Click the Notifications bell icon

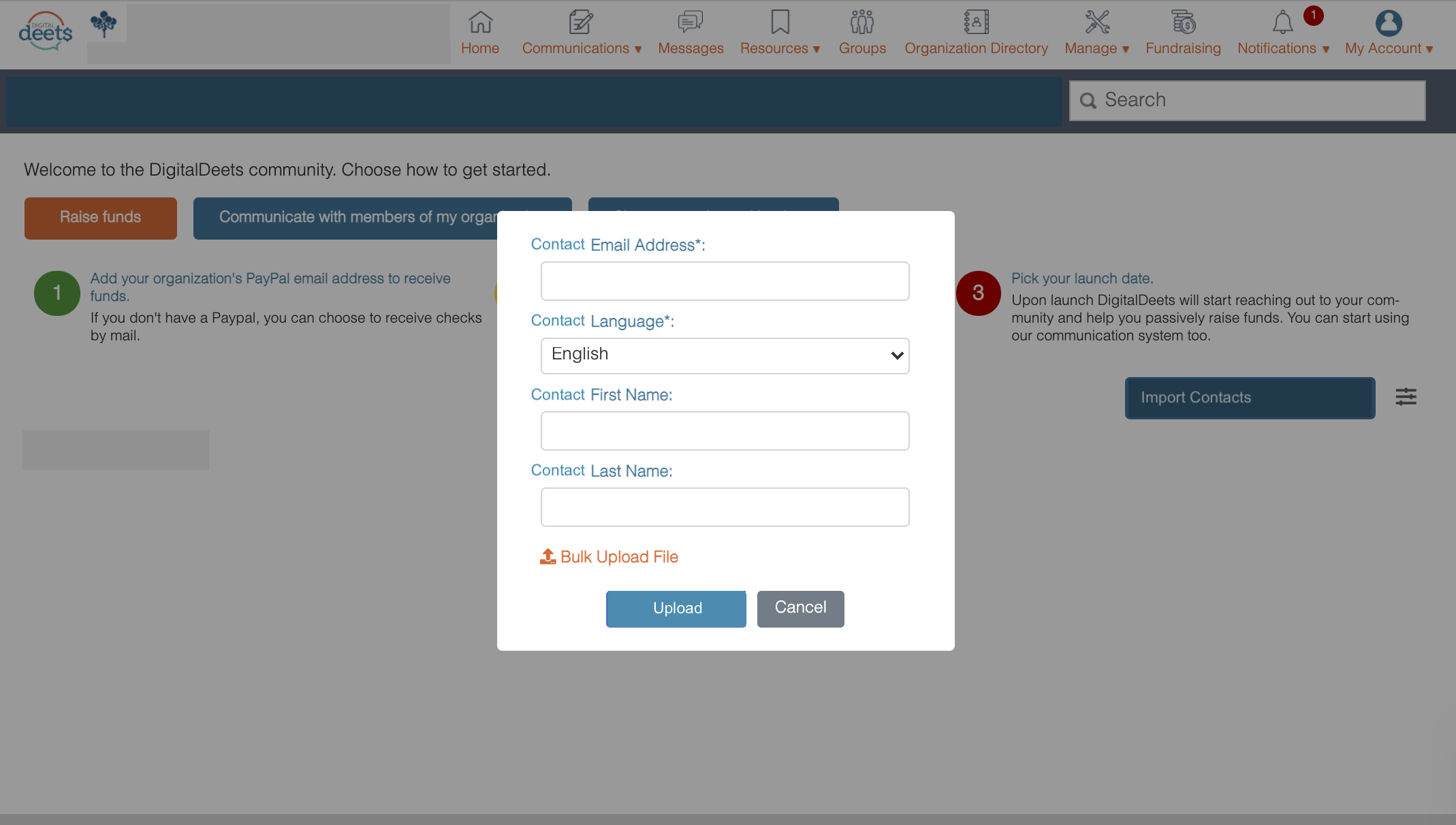click(x=1282, y=22)
